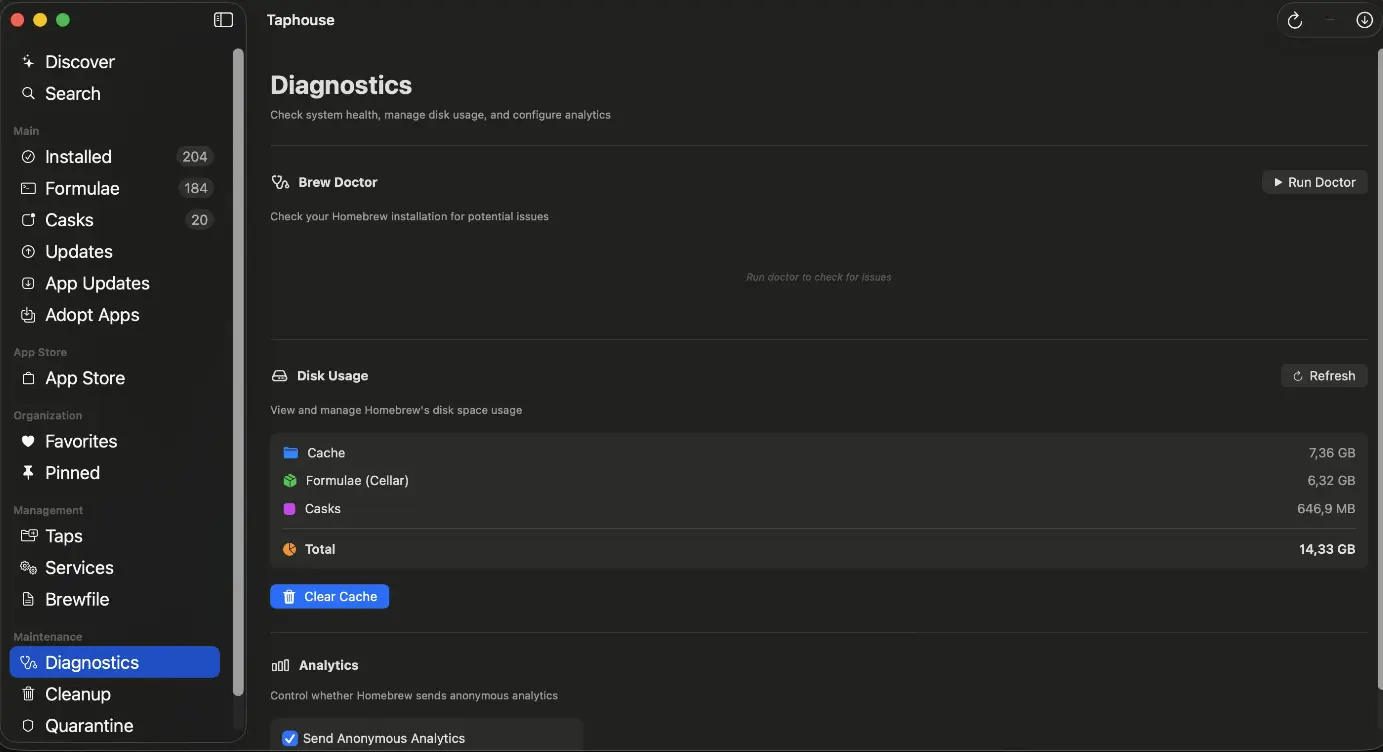Click the green Formulae (Cellar) cube icon
Screen dimensions: 1383x752
tap(290, 481)
